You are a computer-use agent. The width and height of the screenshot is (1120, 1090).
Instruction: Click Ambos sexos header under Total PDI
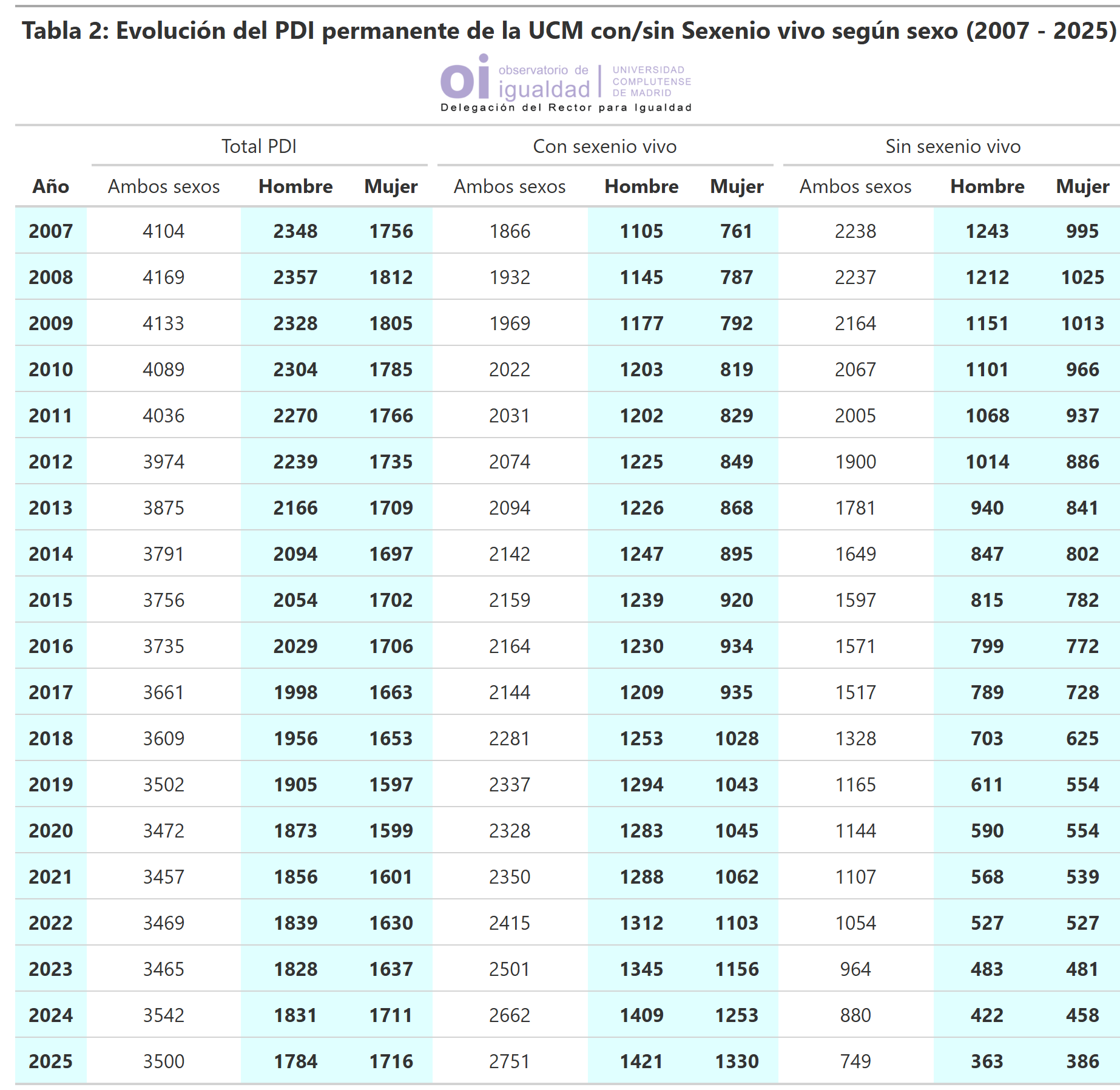164,186
